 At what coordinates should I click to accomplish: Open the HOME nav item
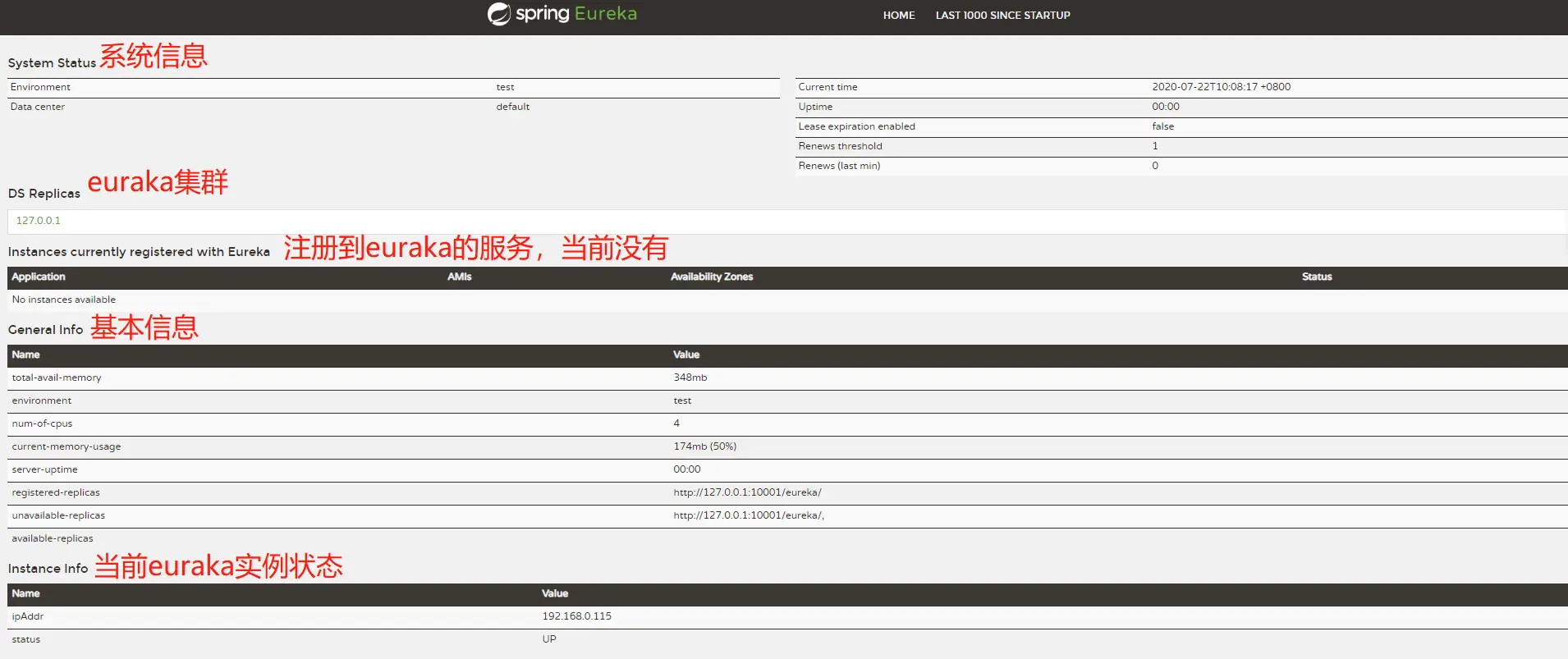(899, 16)
